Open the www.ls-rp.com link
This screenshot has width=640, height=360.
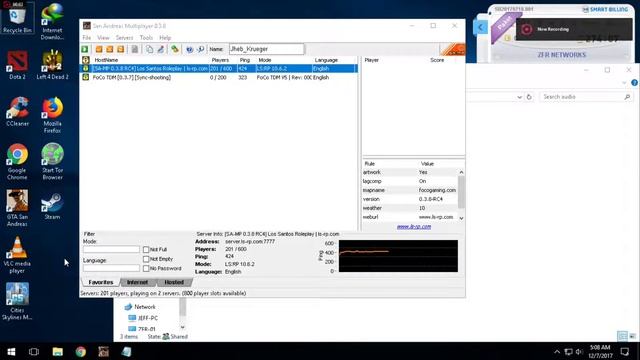(414, 227)
